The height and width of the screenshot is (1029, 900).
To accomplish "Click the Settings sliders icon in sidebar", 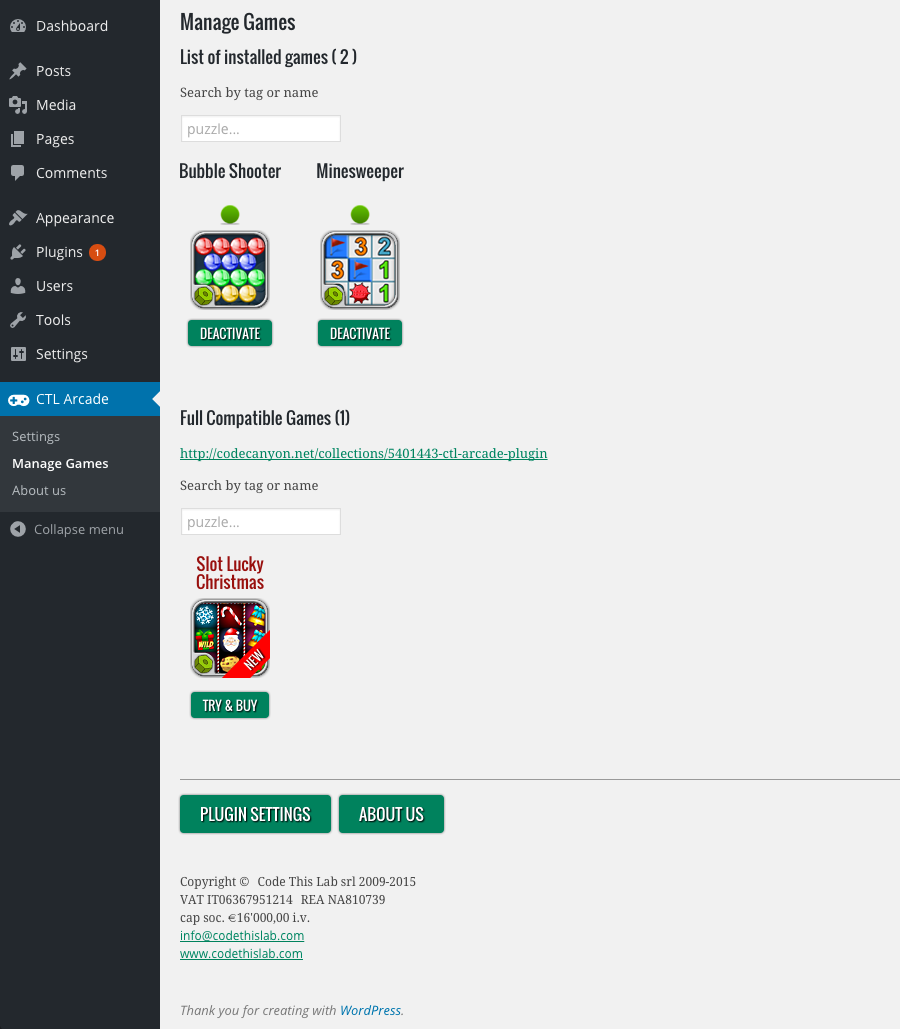I will pyautogui.click(x=18, y=354).
